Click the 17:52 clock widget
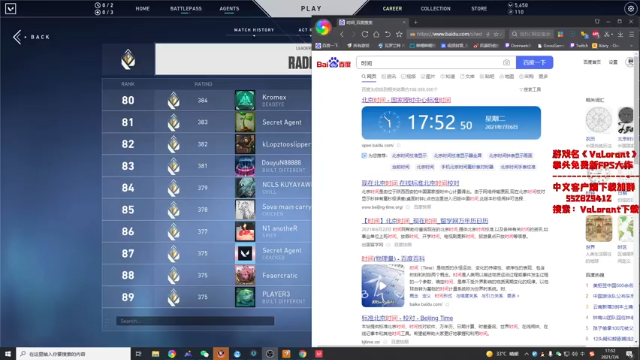Screen dimensions: 640x360 coord(451,122)
